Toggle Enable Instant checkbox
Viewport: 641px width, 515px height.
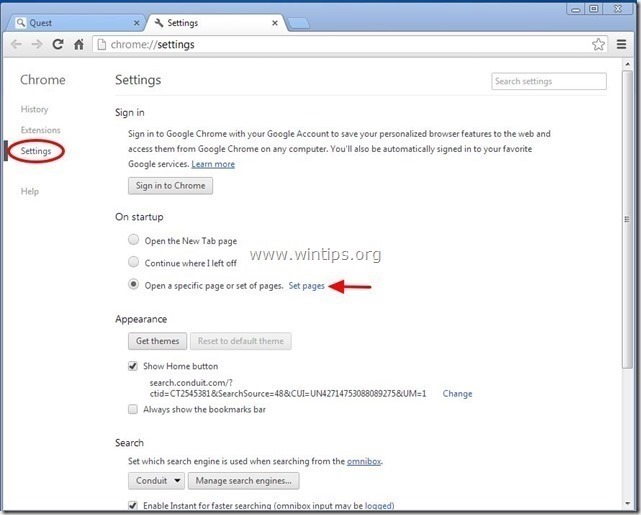[133, 506]
